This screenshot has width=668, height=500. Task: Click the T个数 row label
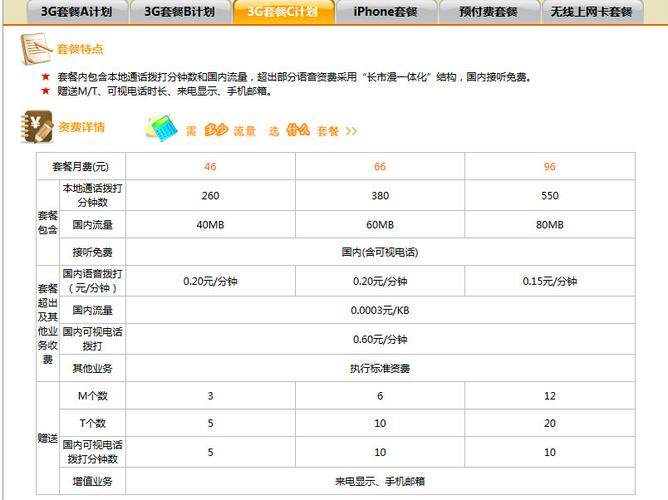click(92, 423)
